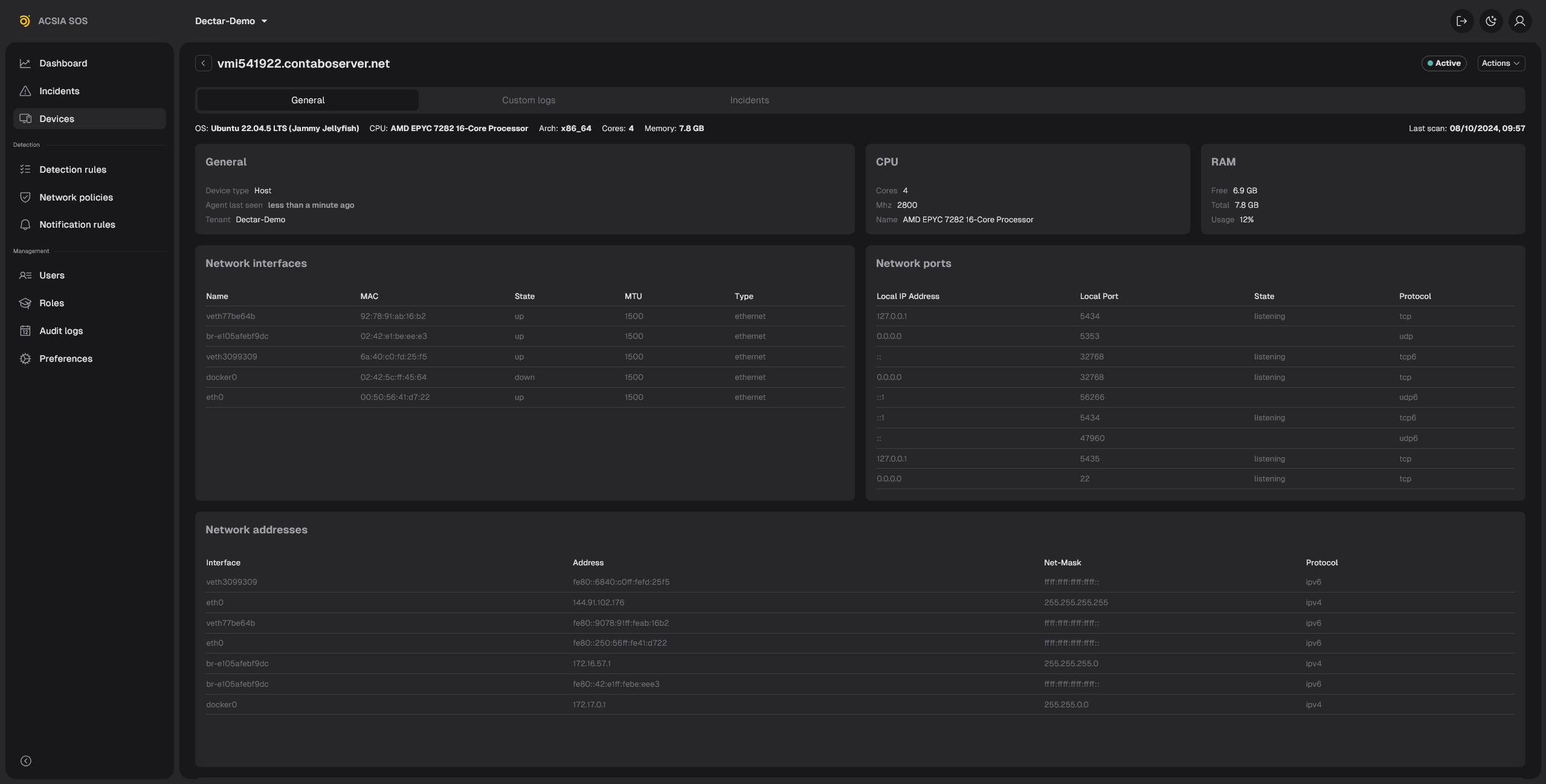1546x784 pixels.
Task: Open the Roles page
Action: point(89,303)
